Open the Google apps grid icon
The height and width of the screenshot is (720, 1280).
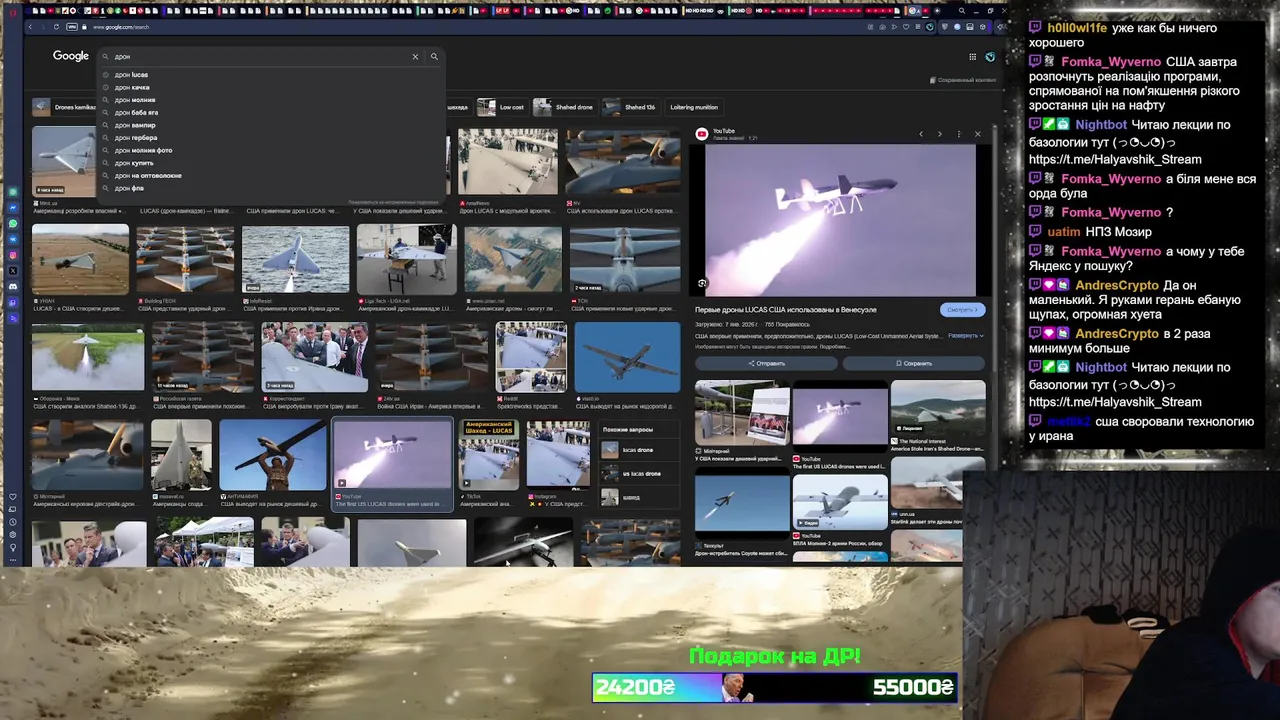pos(972,57)
